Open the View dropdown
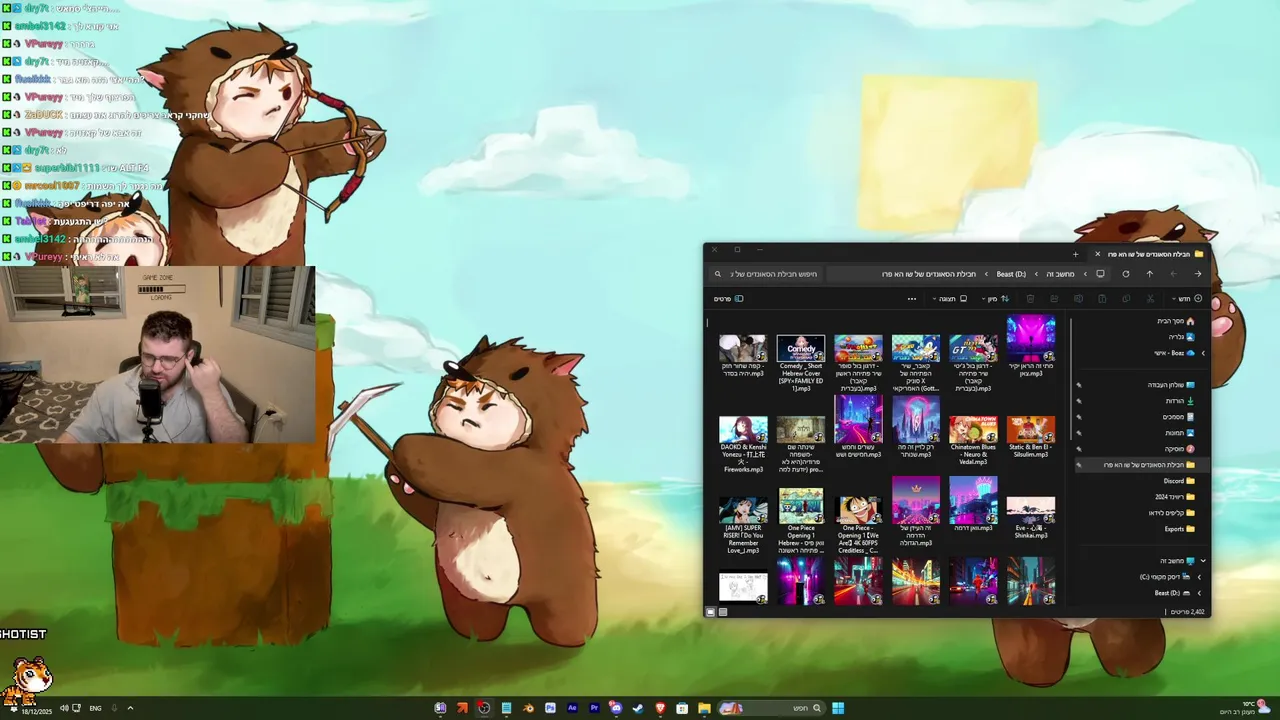 tap(950, 299)
